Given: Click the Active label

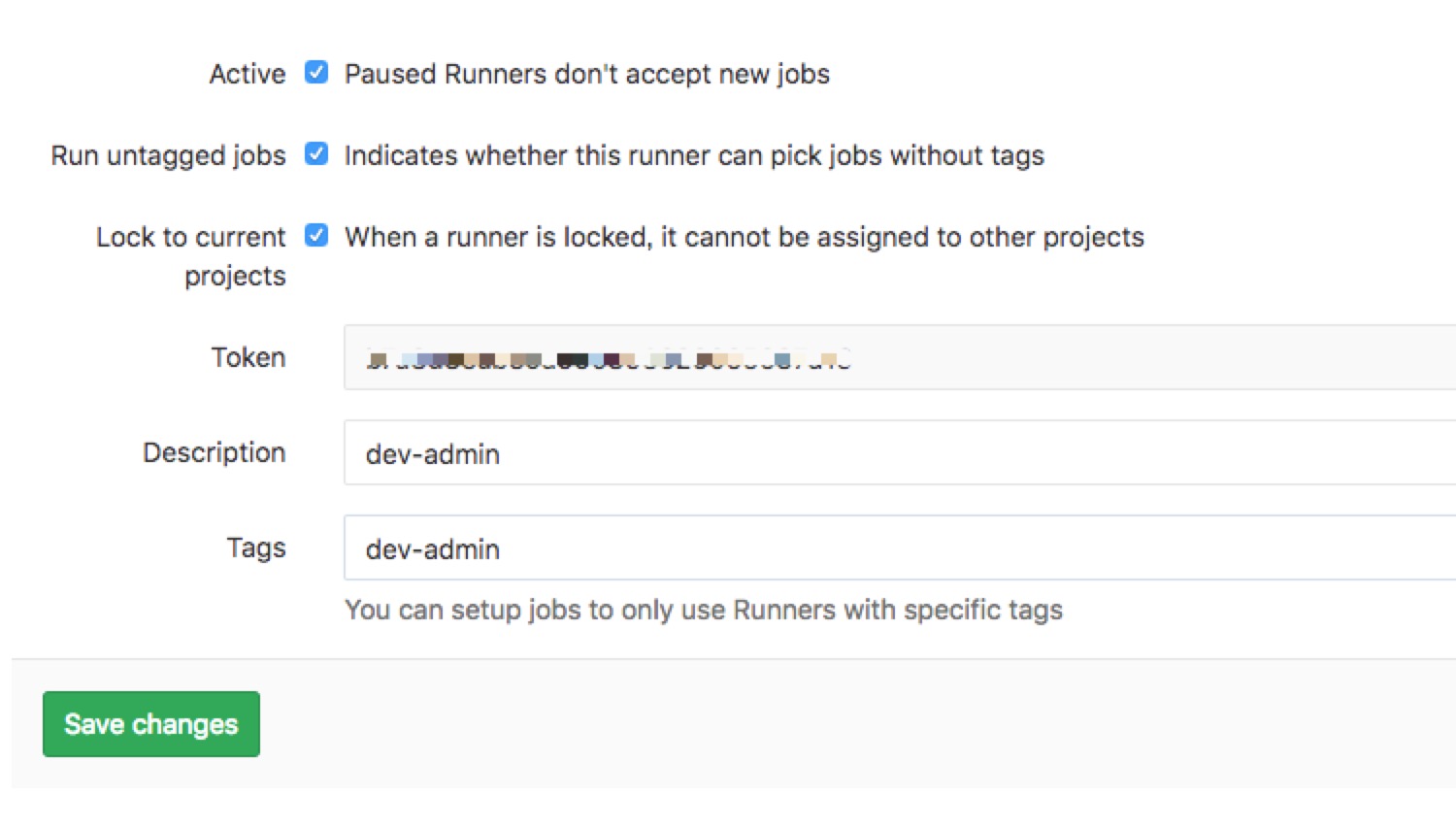Looking at the screenshot, I should coord(247,73).
